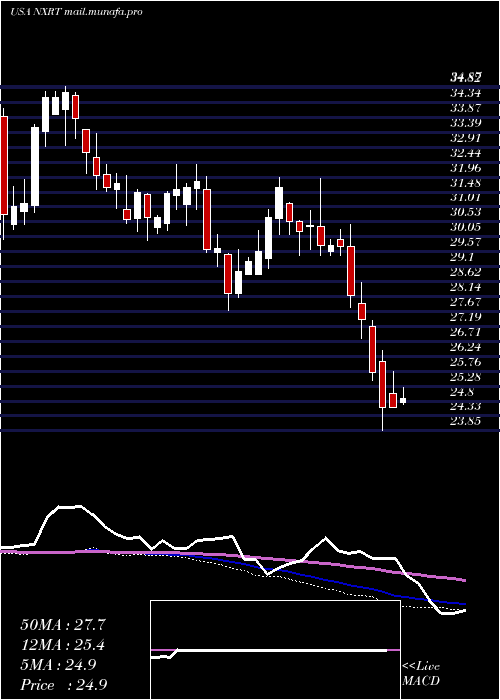Click the 50MA : 27.7 readout

pyautogui.click(x=63, y=625)
